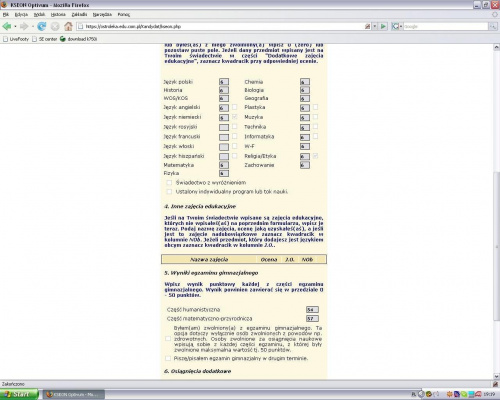Open the search engine selector dropdown
Image resolution: width=500 pixels, height=400 pixels.
[397, 26]
